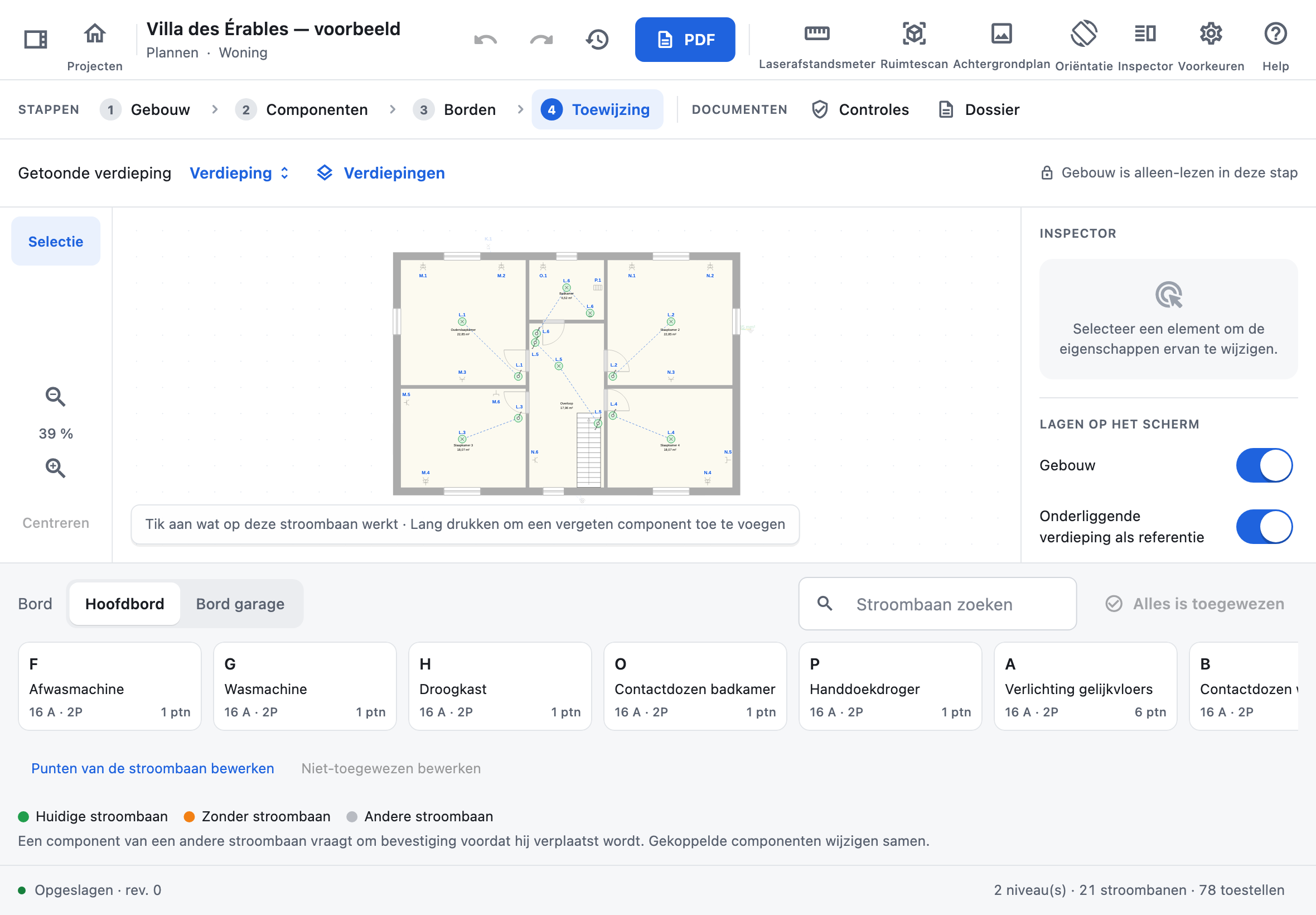Viewport: 1316px width, 915px height.
Task: Click the Oriëntatie rotate icon
Action: pos(1083,34)
